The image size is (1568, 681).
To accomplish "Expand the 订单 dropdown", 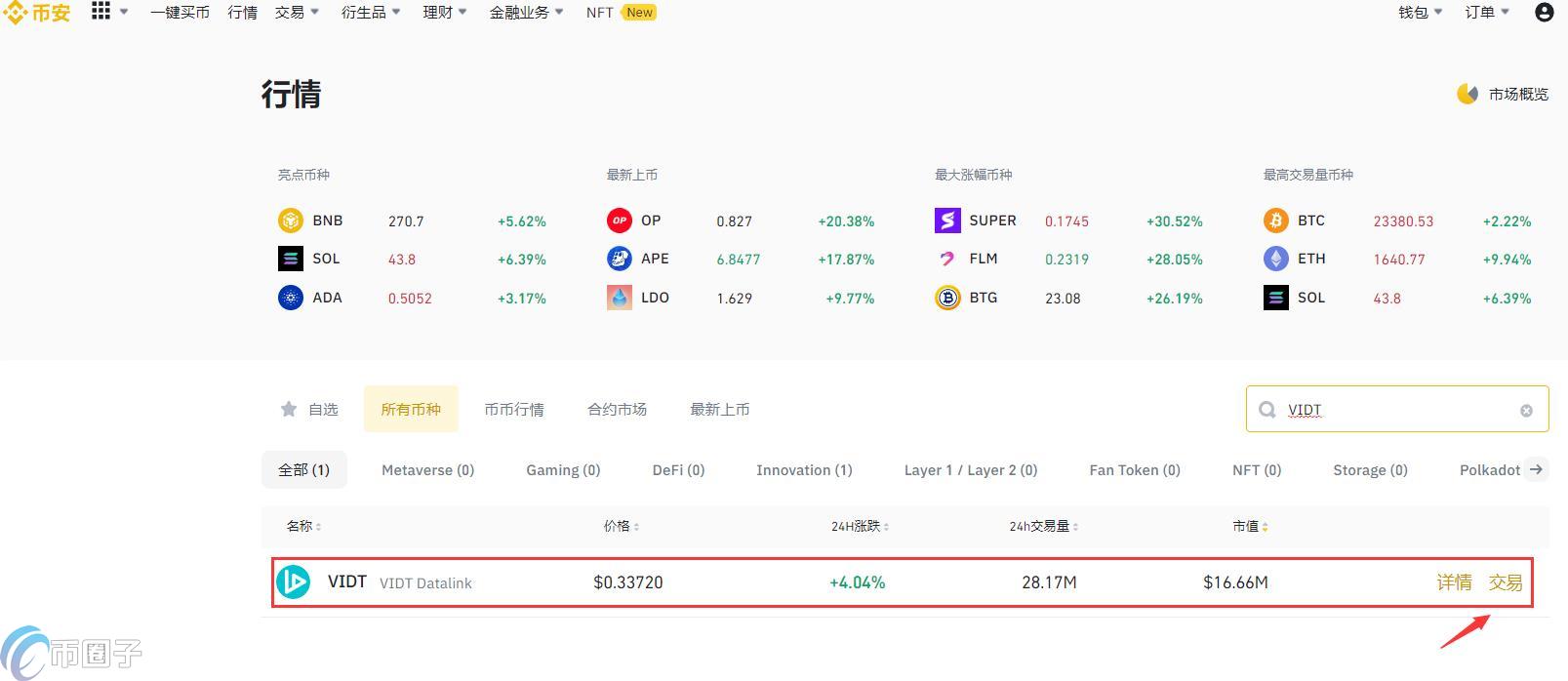I will [1505, 12].
